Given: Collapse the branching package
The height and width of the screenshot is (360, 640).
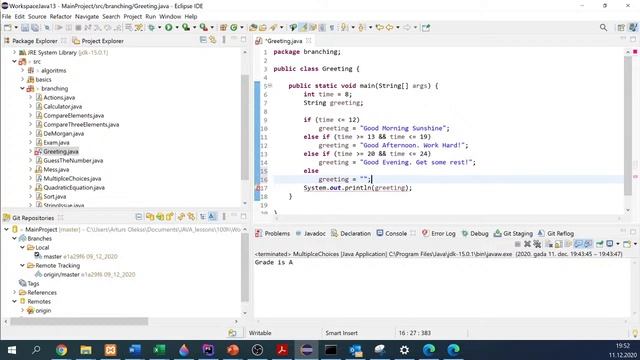Looking at the screenshot, I should click(x=22, y=88).
